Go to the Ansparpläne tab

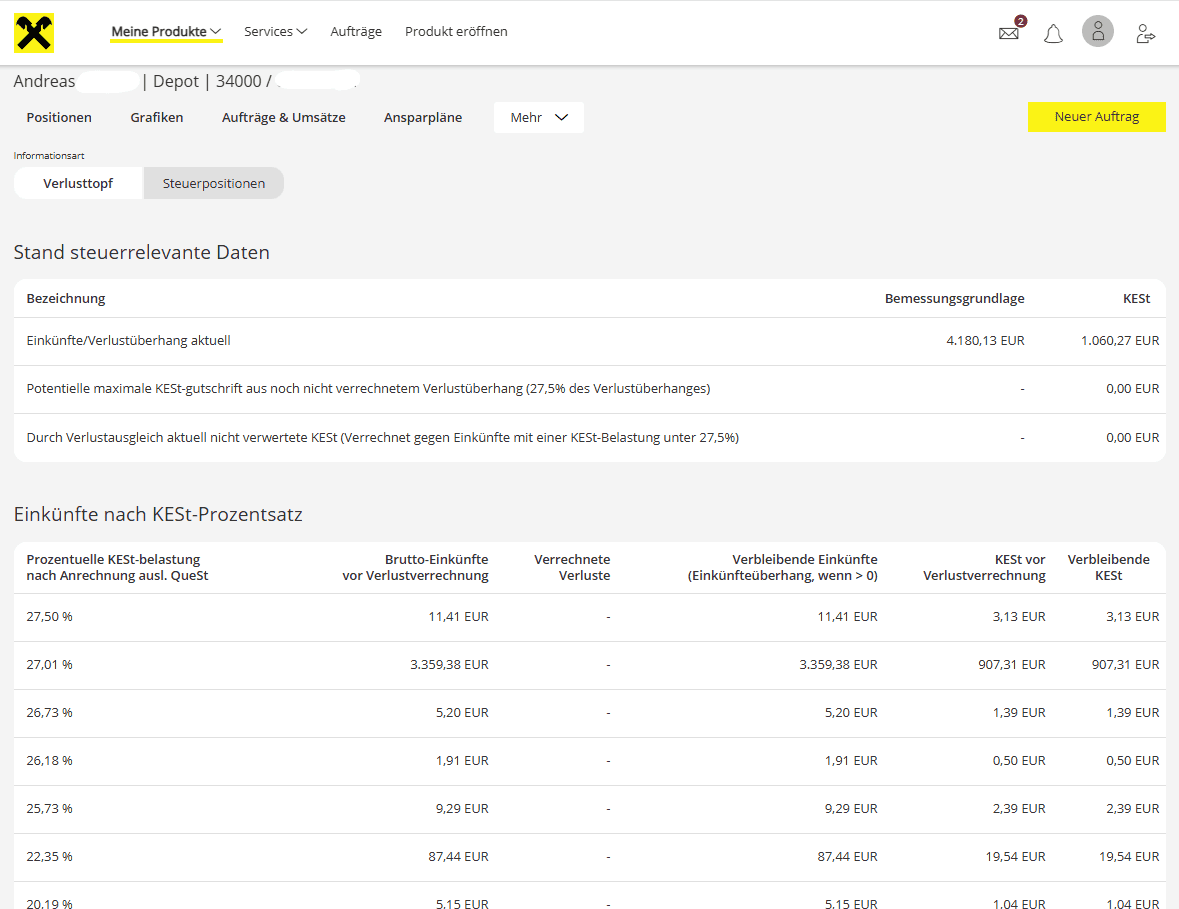[423, 118]
